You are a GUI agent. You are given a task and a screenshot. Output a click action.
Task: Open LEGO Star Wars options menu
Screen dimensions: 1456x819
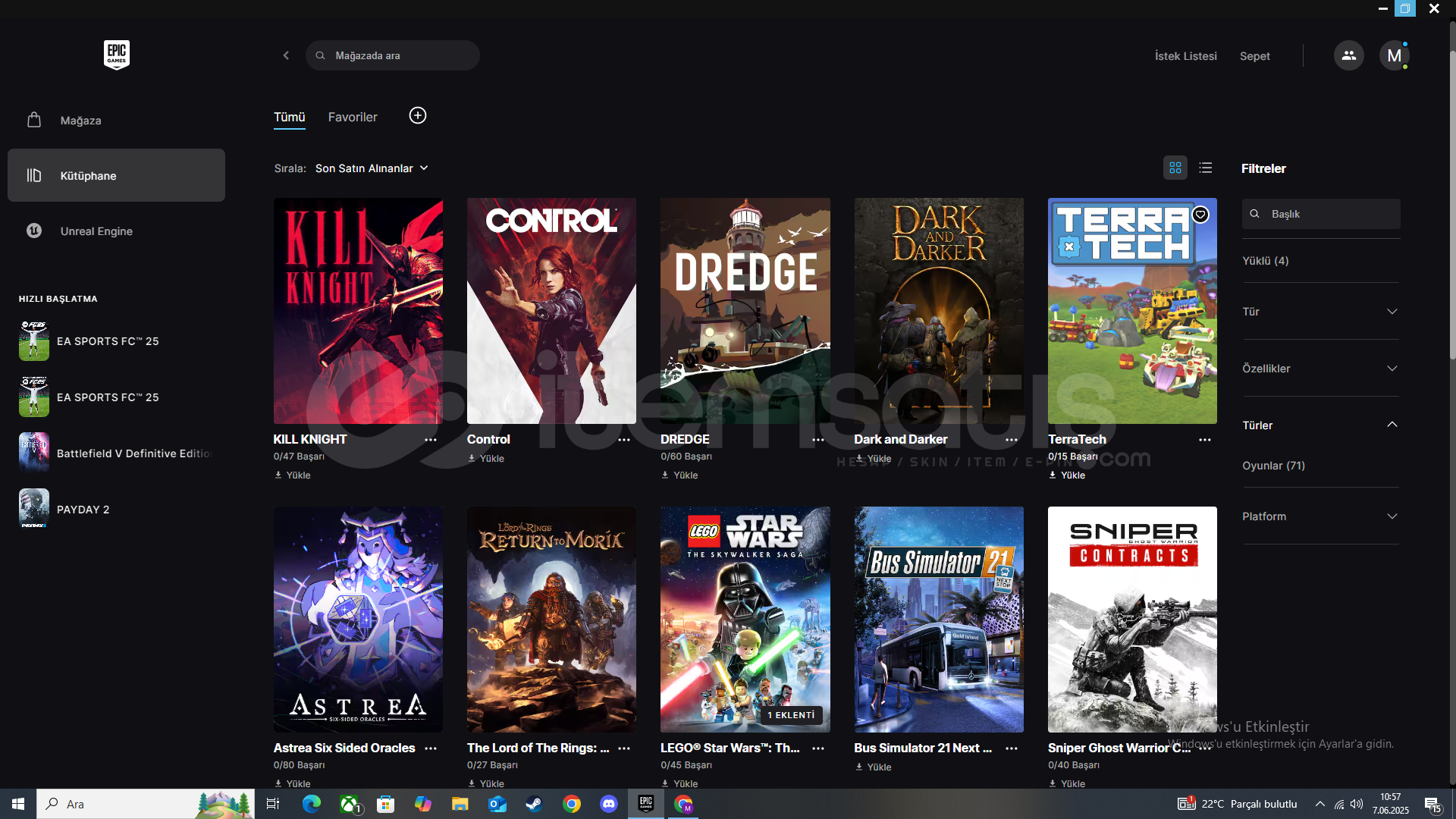pos(818,748)
